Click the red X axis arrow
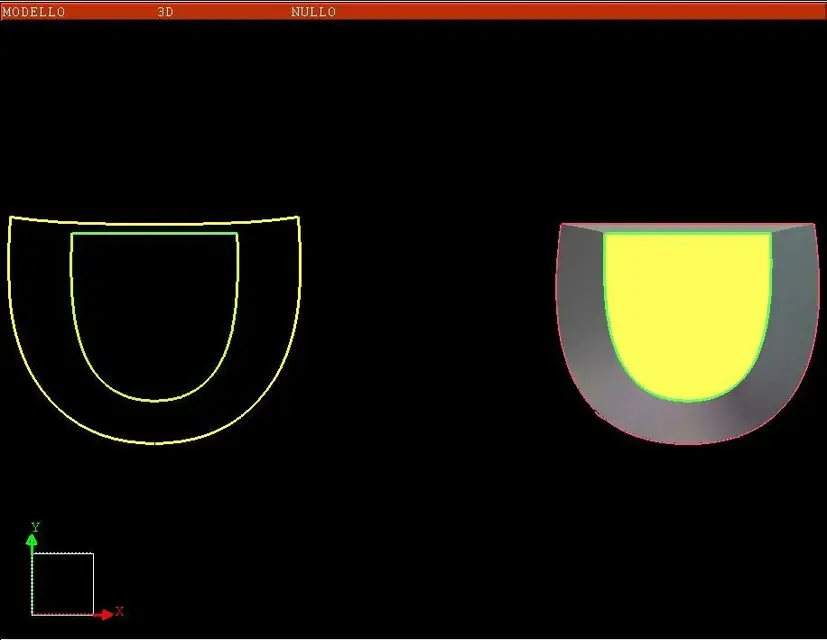Viewport: 827px width, 640px height. pyautogui.click(x=103, y=614)
